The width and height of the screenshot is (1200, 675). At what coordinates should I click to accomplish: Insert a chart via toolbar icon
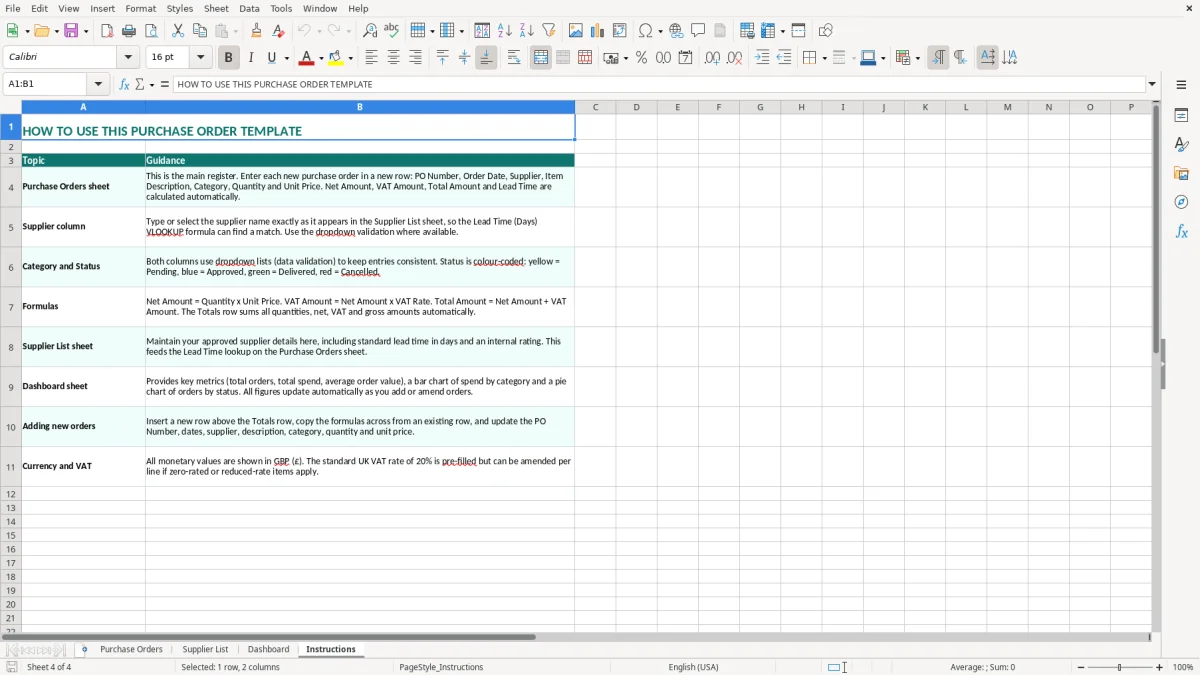click(x=598, y=31)
